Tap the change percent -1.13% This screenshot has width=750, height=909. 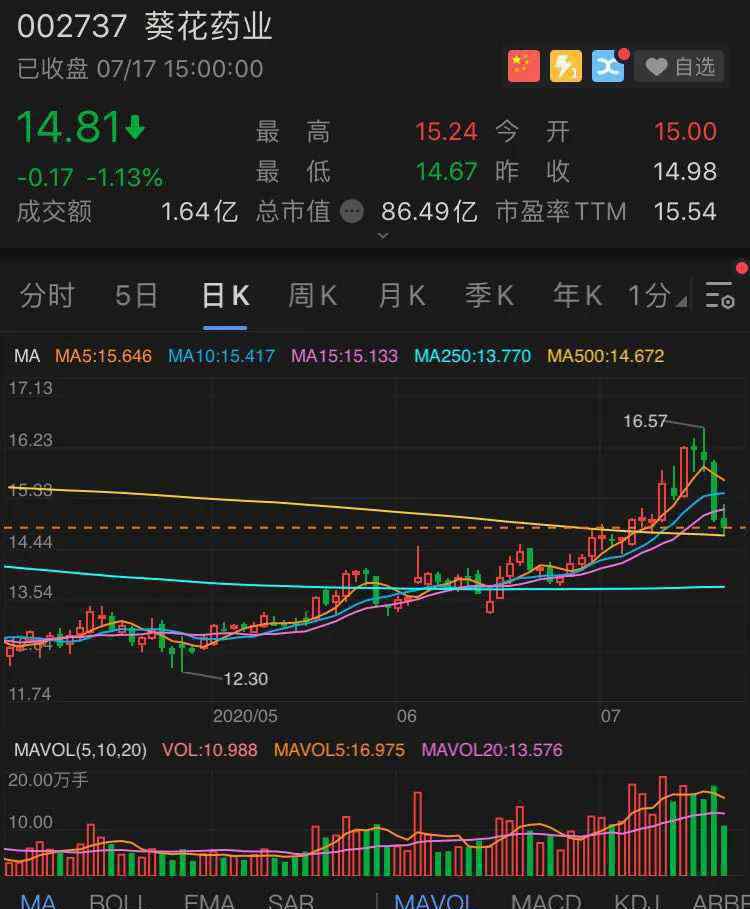125,177
